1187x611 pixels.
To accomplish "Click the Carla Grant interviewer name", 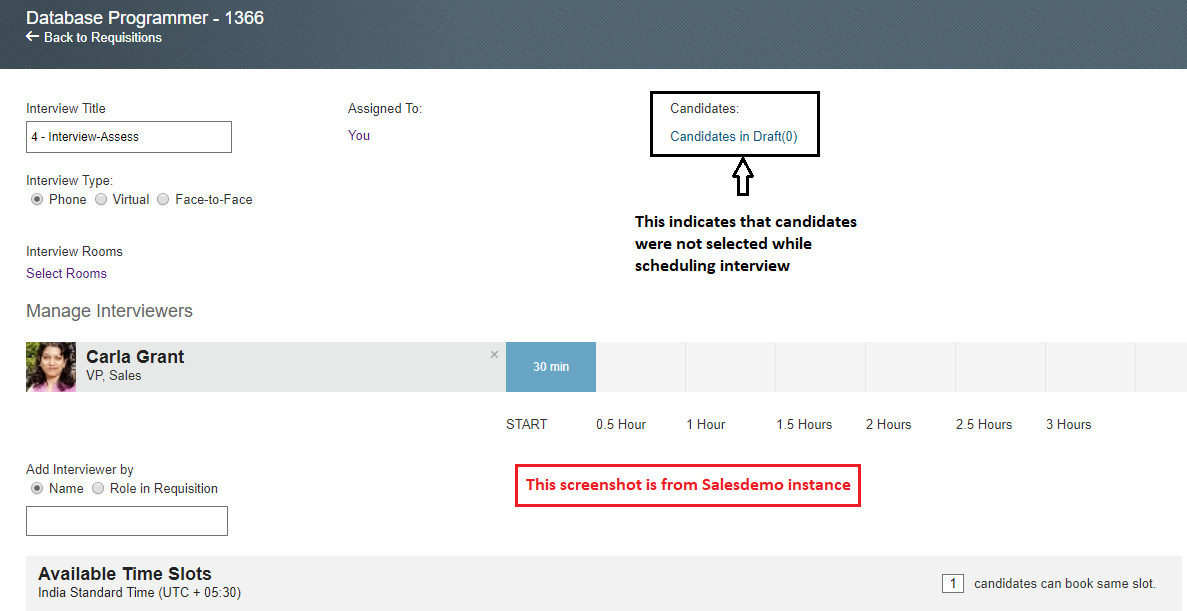I will point(136,357).
